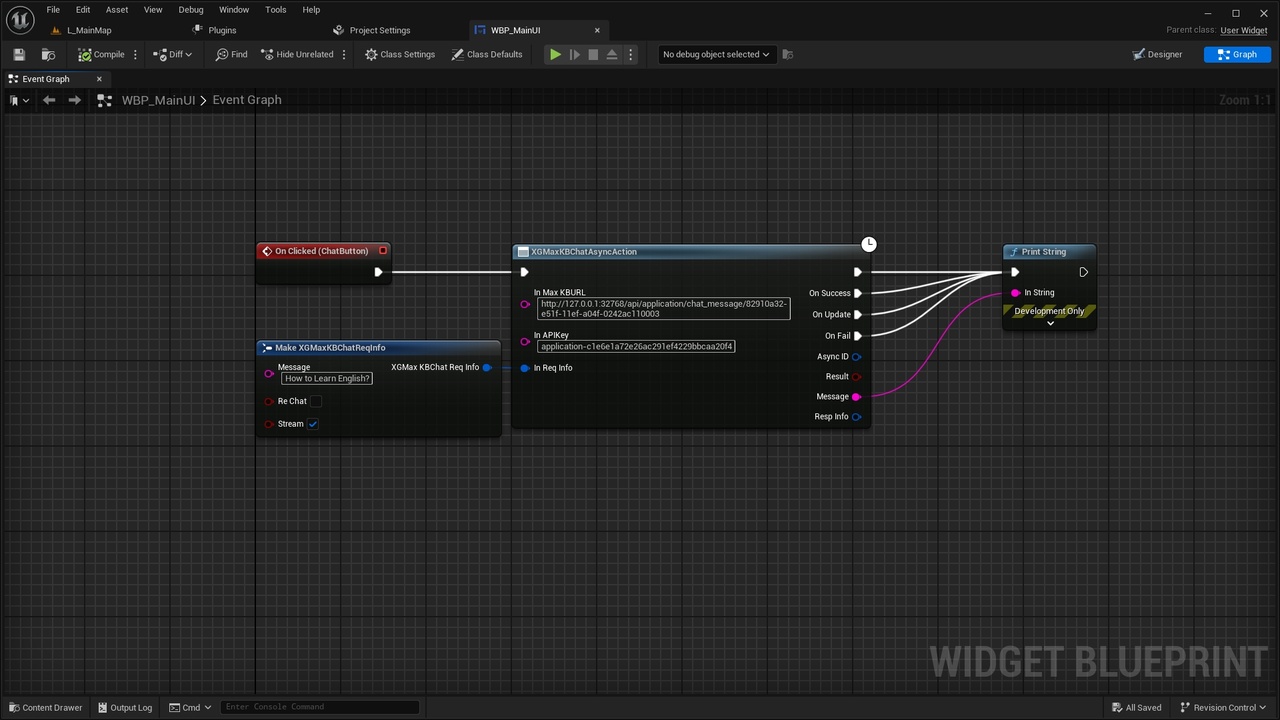1280x720 pixels.
Task: Open the Content Drawer
Action: 45,708
